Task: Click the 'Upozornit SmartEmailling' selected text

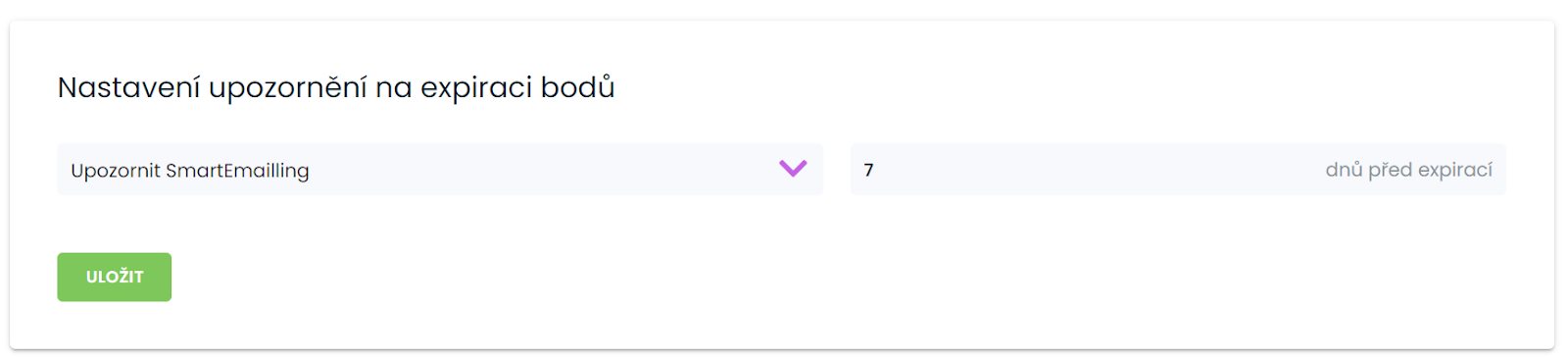Action: point(190,171)
